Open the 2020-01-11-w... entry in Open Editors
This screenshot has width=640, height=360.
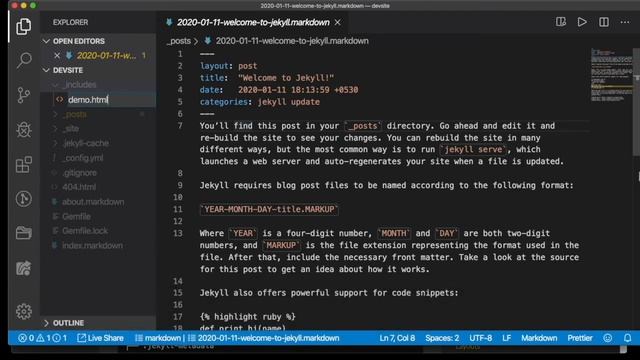(106, 56)
